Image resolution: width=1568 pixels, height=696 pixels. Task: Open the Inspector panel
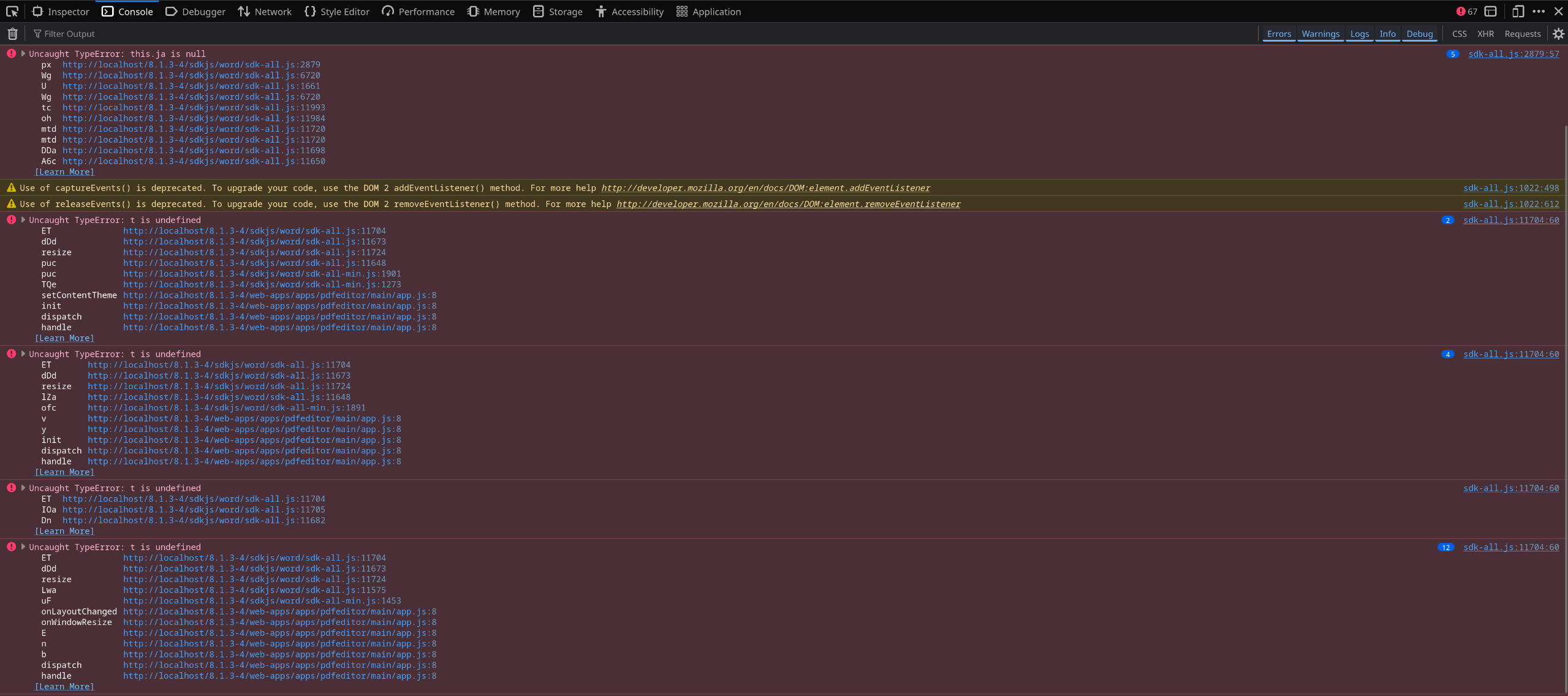(61, 12)
